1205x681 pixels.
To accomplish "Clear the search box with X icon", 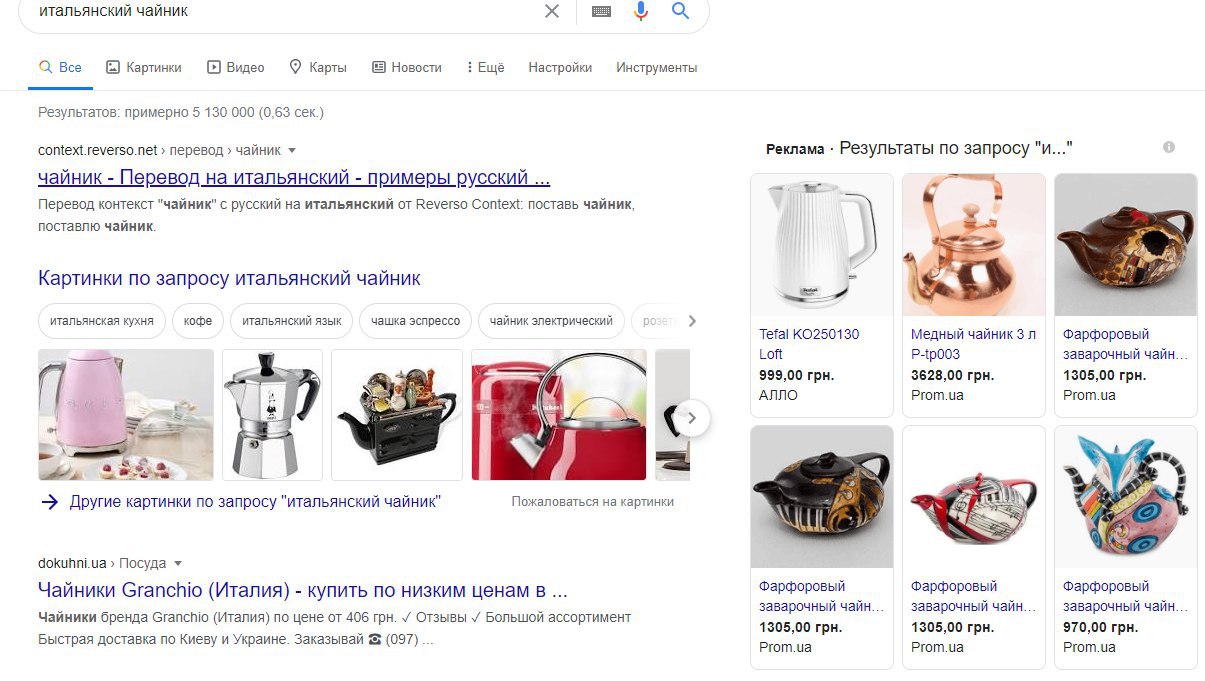I will [x=552, y=11].
